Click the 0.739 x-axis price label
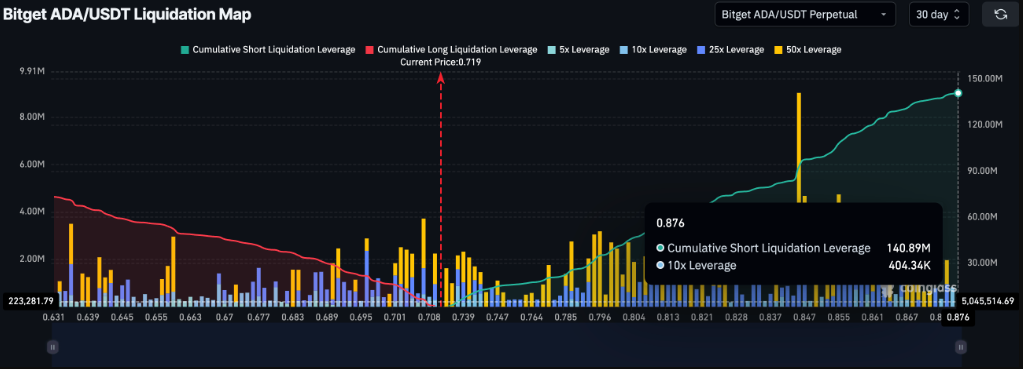 pos(463,317)
